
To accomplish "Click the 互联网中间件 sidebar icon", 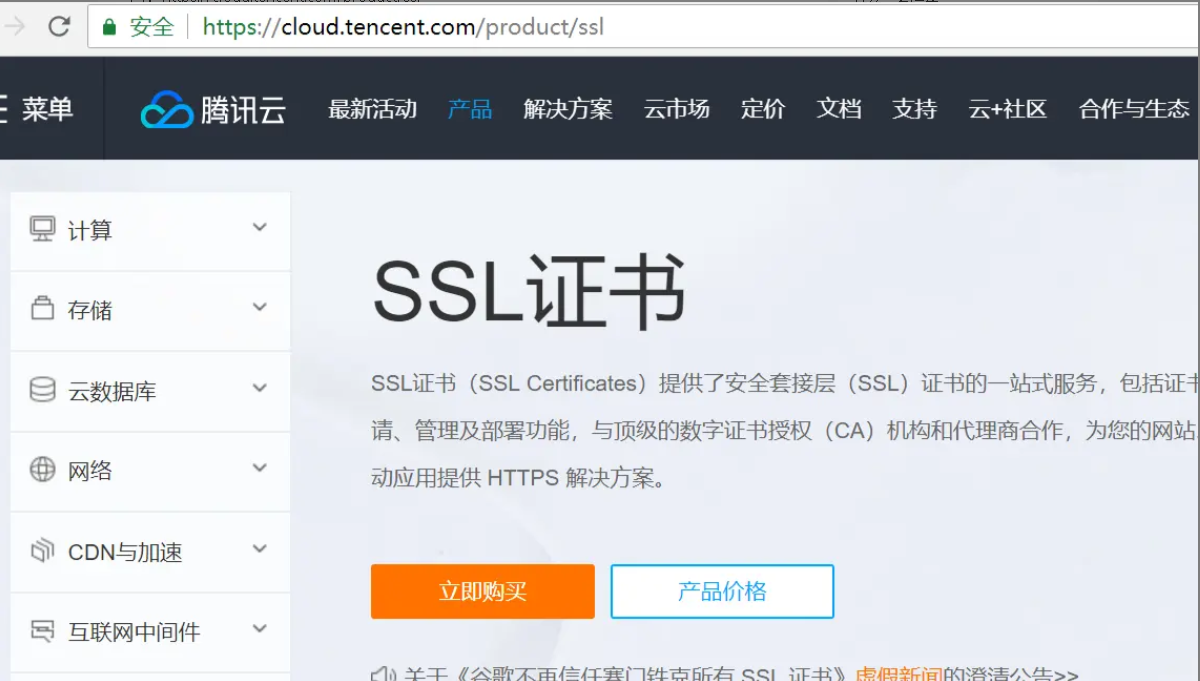I will pyautogui.click(x=42, y=631).
